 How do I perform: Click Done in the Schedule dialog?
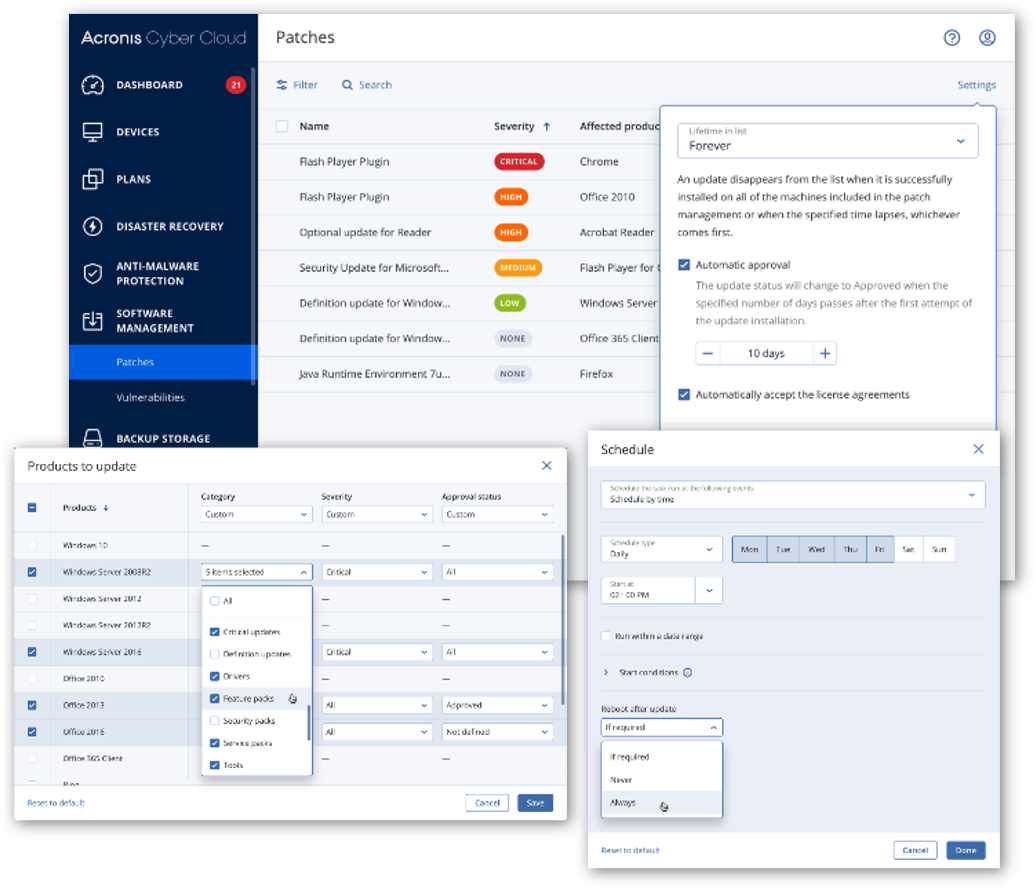[966, 850]
